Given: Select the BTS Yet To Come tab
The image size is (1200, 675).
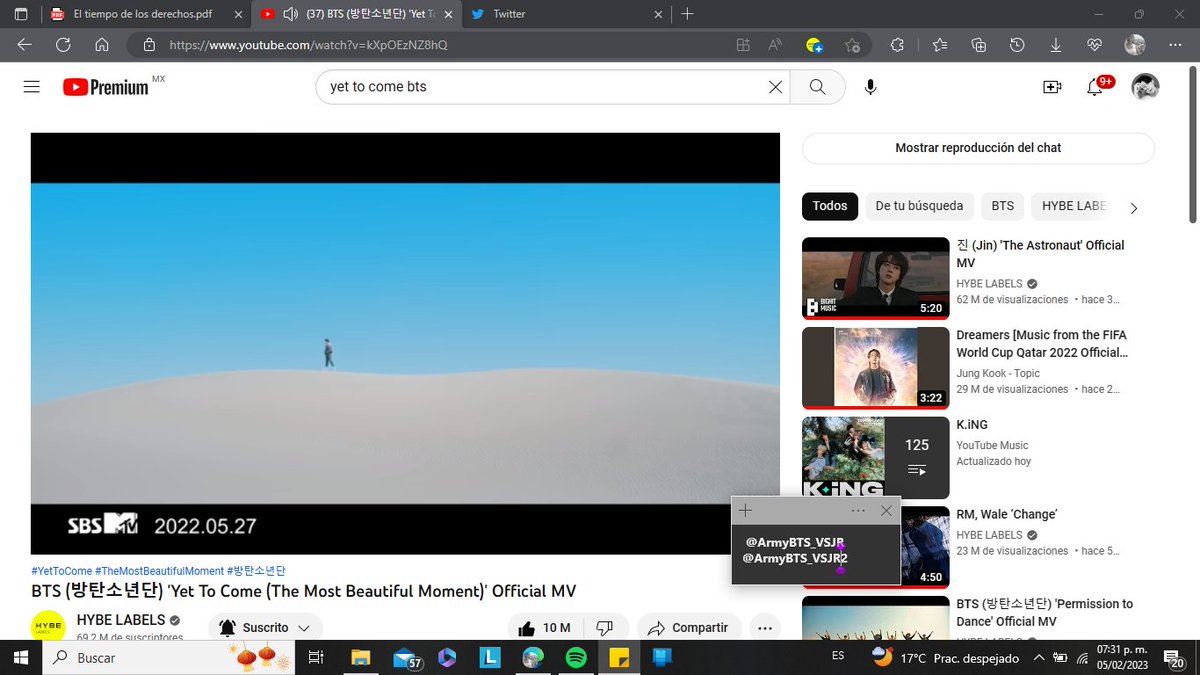Looking at the screenshot, I should pyautogui.click(x=355, y=14).
